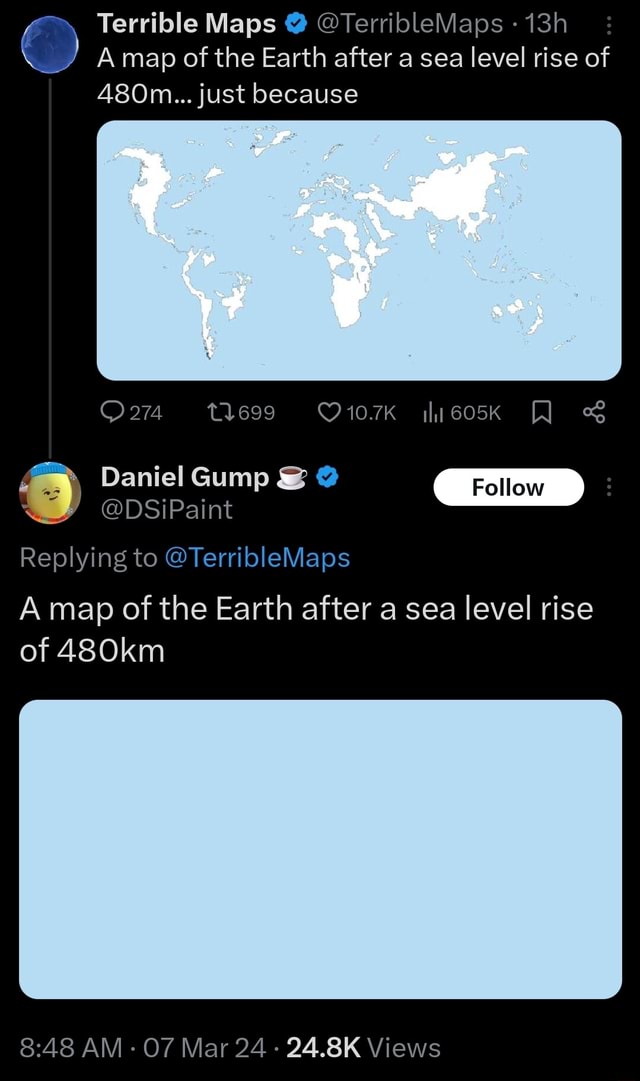Open the Terrible Maps profile avatar
The image size is (640, 1081).
[x=48, y=44]
